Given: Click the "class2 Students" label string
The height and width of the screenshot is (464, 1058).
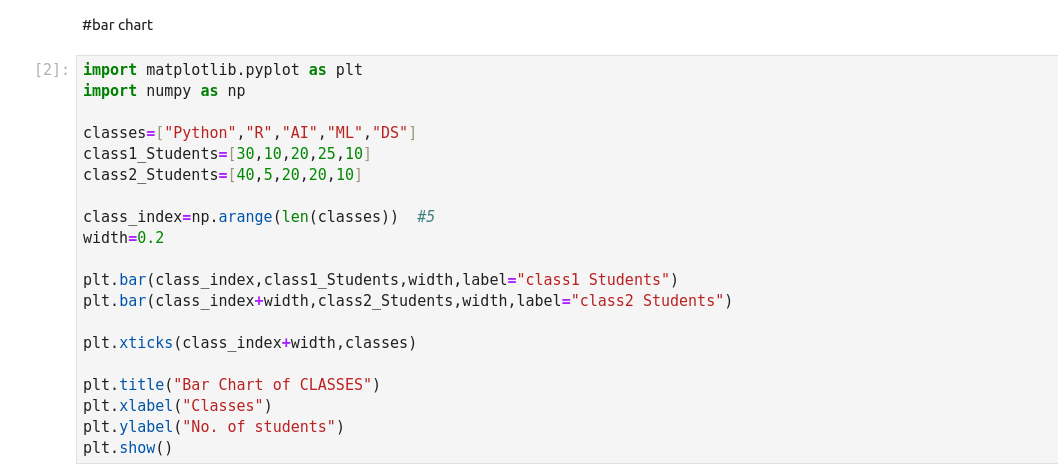Looking at the screenshot, I should point(647,301).
